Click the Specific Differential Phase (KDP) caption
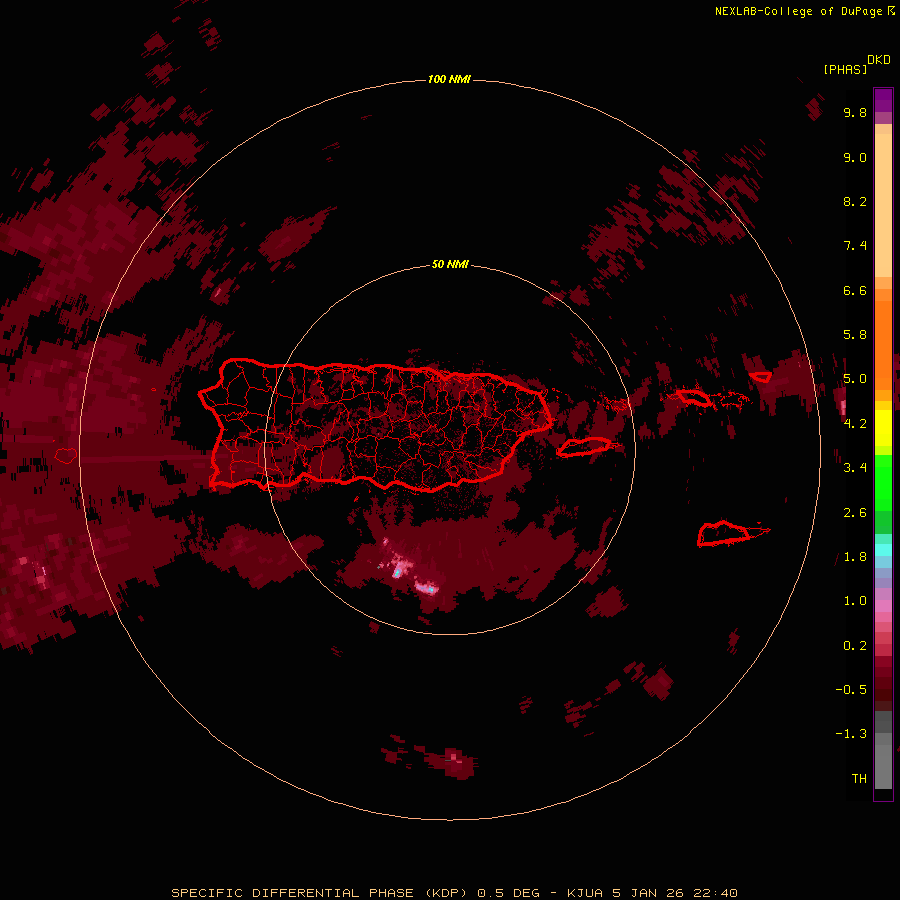This screenshot has width=900, height=900. tap(454, 893)
